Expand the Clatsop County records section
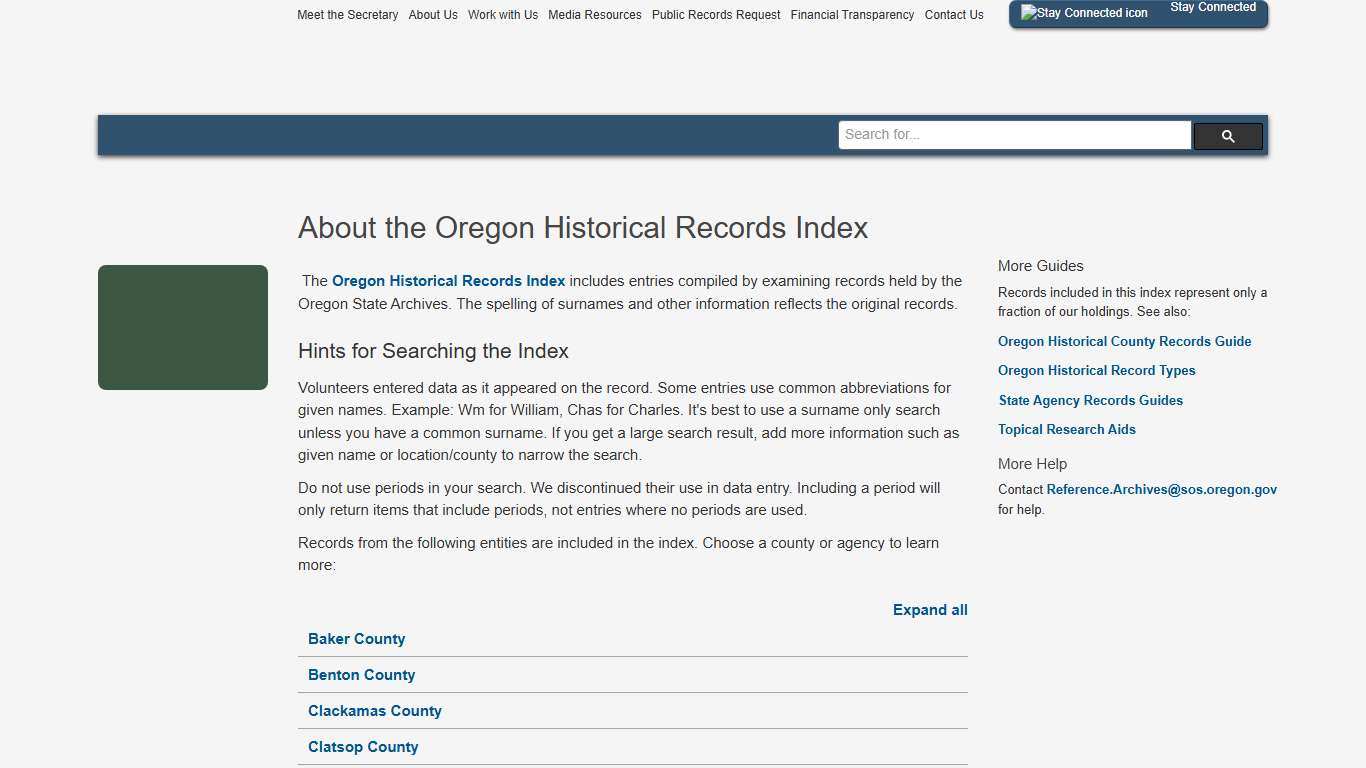Image resolution: width=1366 pixels, height=768 pixels. click(362, 747)
